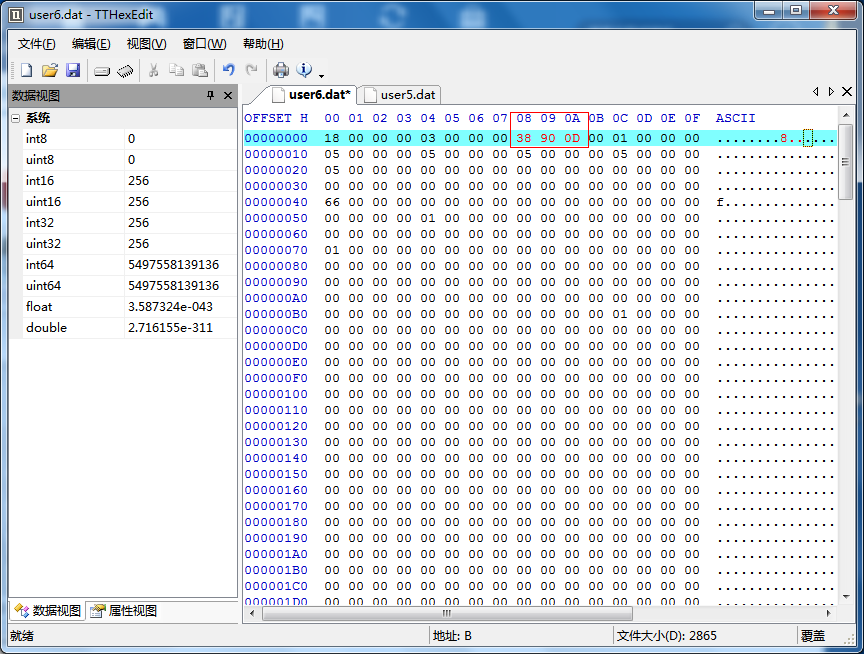Open the 编辑(E) menu

pyautogui.click(x=91, y=44)
